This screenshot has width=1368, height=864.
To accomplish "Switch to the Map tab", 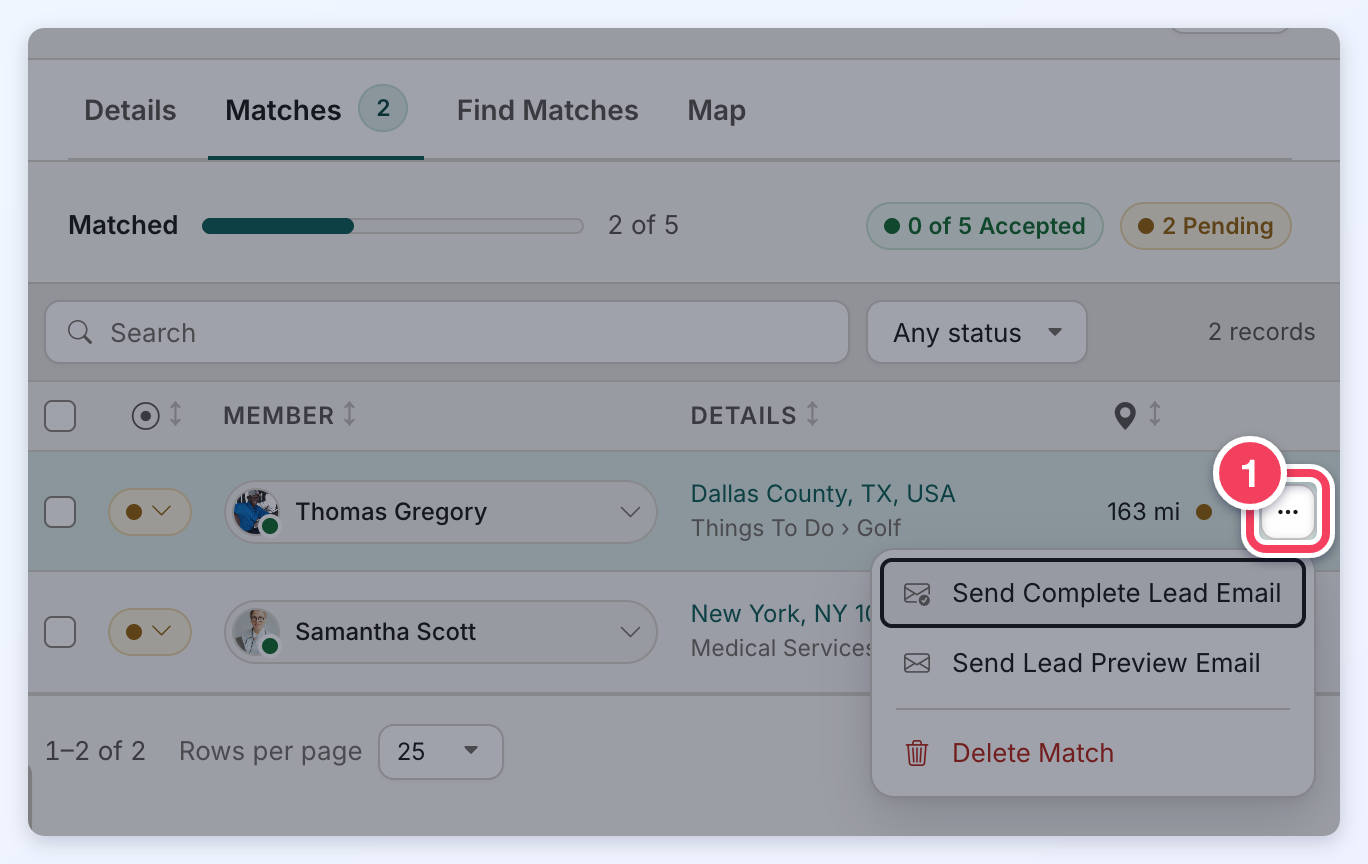I will [x=717, y=111].
